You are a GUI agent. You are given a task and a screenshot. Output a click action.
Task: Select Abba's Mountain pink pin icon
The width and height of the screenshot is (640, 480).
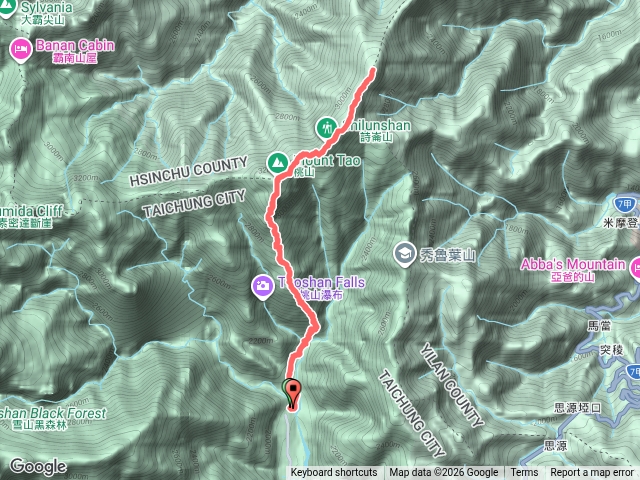[635, 268]
